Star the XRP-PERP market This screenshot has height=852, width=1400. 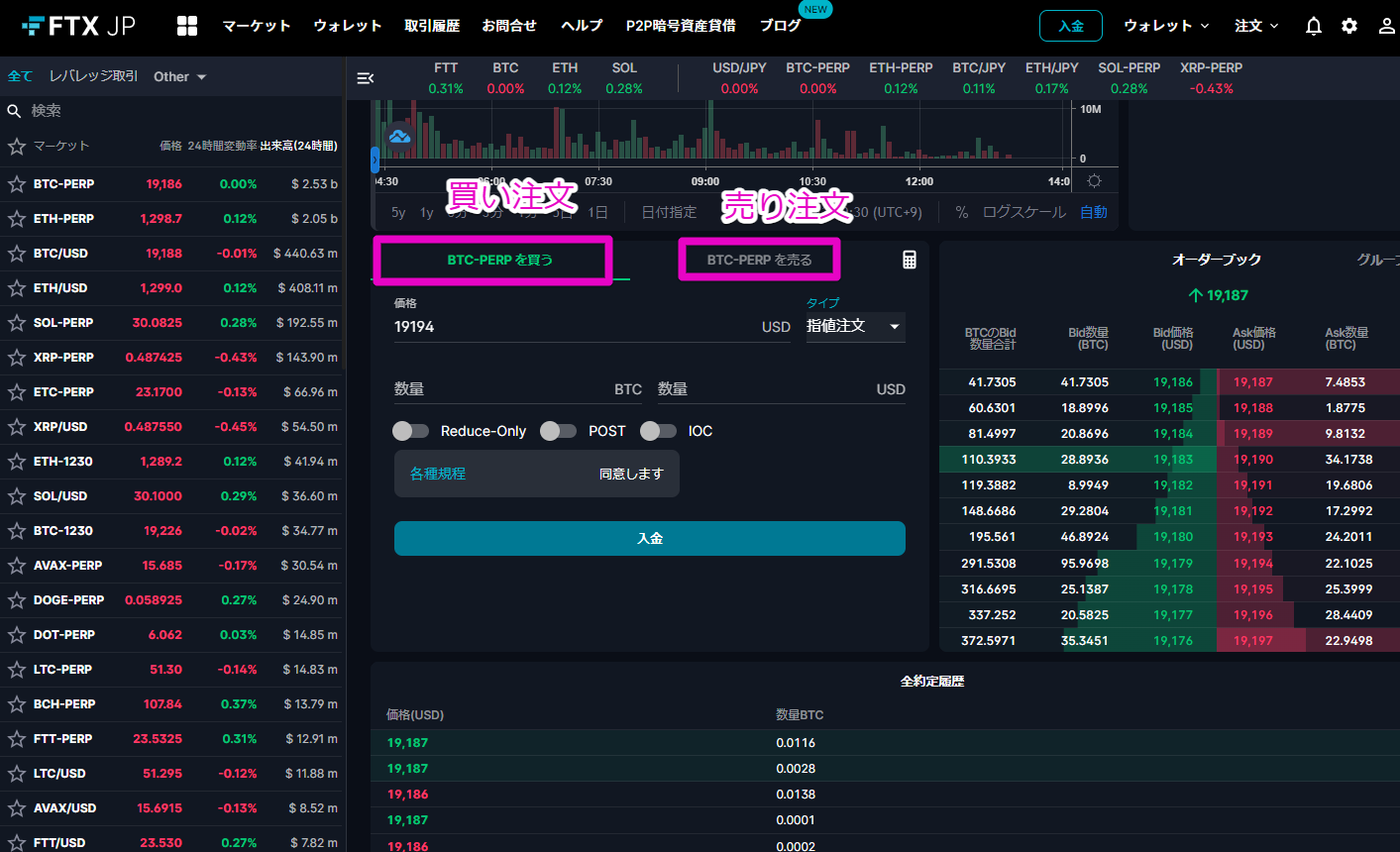tap(16, 358)
